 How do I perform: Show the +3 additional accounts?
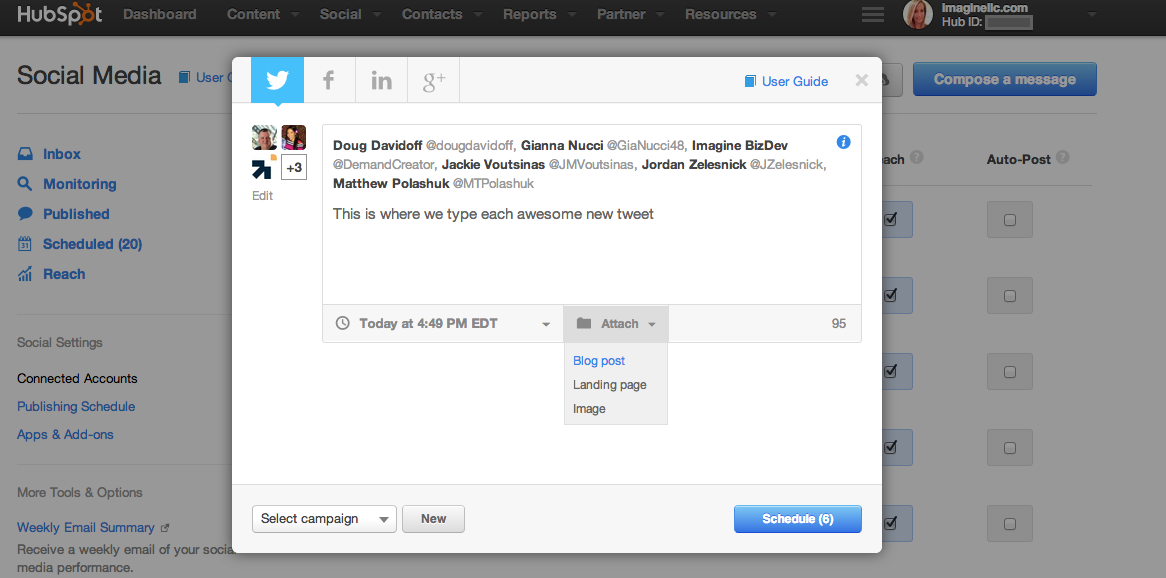pyautogui.click(x=294, y=167)
